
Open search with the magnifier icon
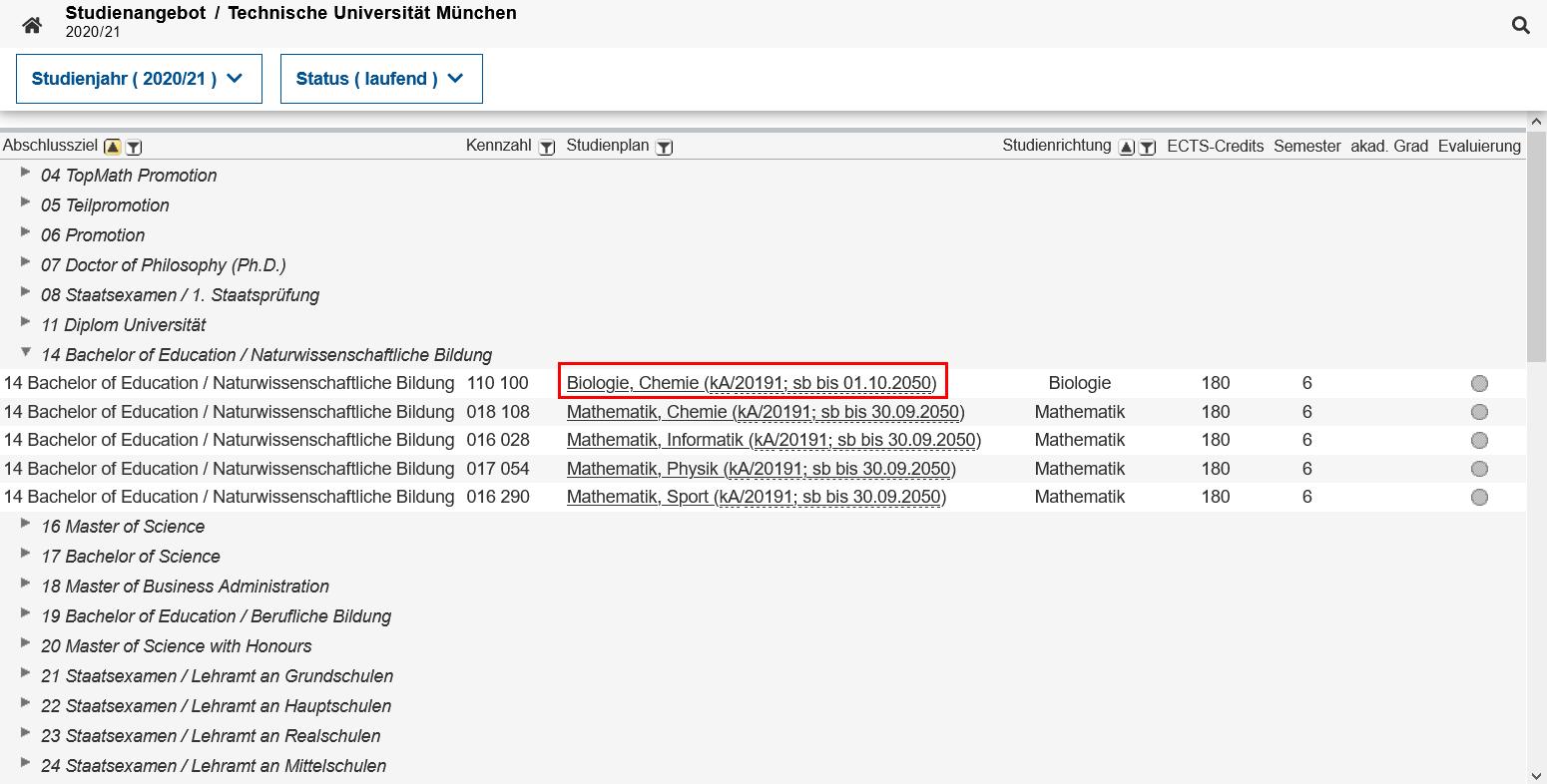1520,26
